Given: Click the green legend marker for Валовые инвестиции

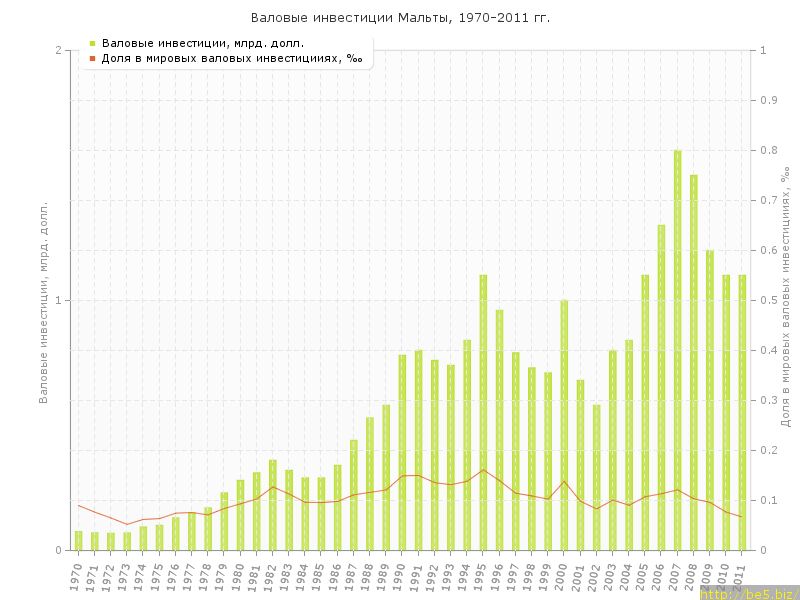Looking at the screenshot, I should point(92,43).
